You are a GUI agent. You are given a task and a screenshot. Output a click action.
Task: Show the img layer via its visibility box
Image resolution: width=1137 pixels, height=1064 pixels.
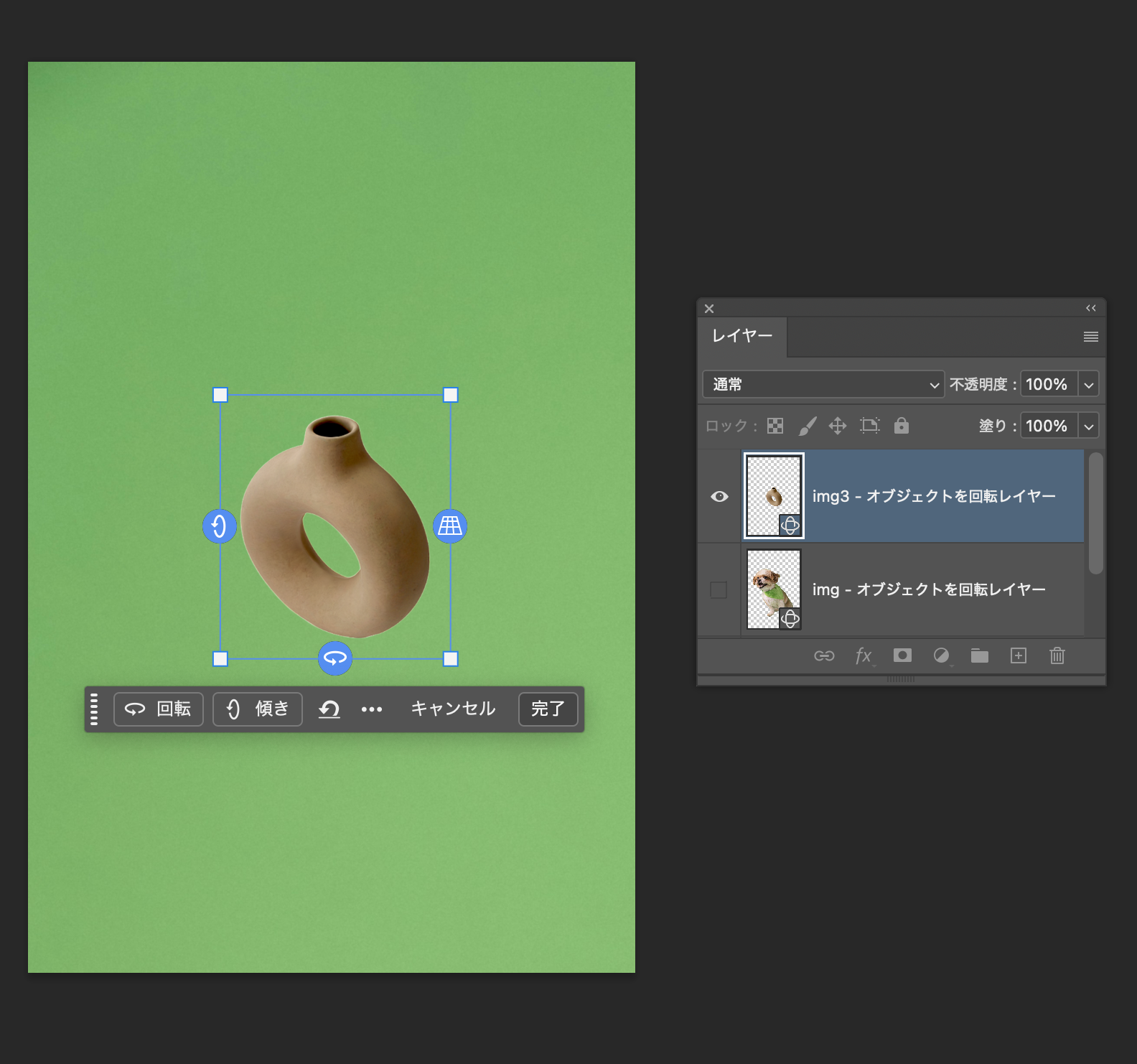(719, 589)
